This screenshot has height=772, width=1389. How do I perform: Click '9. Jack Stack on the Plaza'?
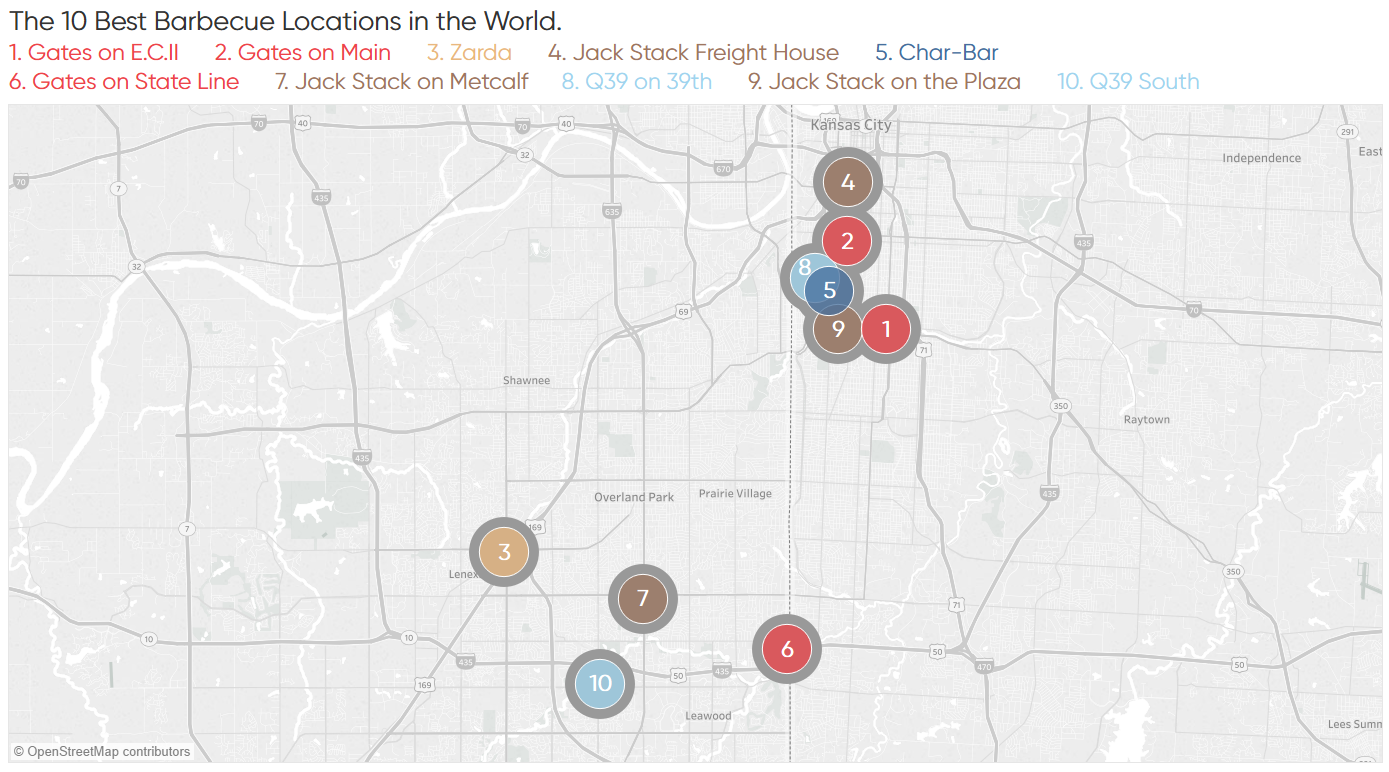tap(885, 82)
